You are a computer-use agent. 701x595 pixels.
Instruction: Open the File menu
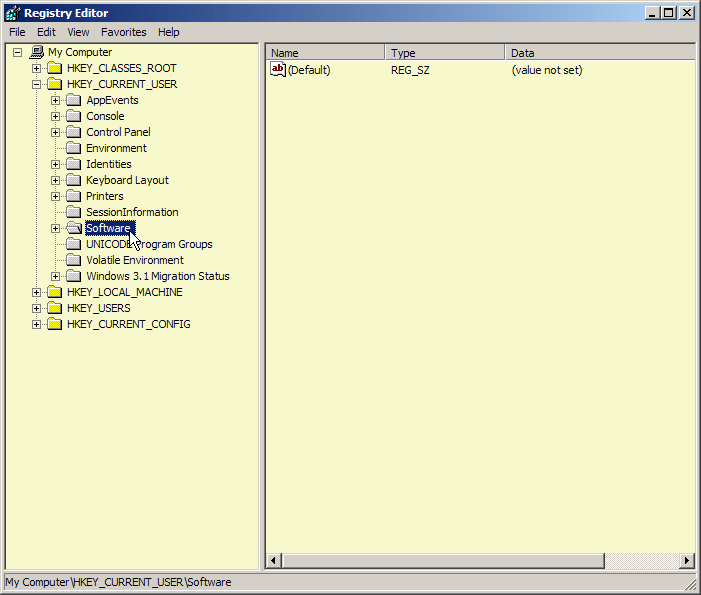pos(17,32)
